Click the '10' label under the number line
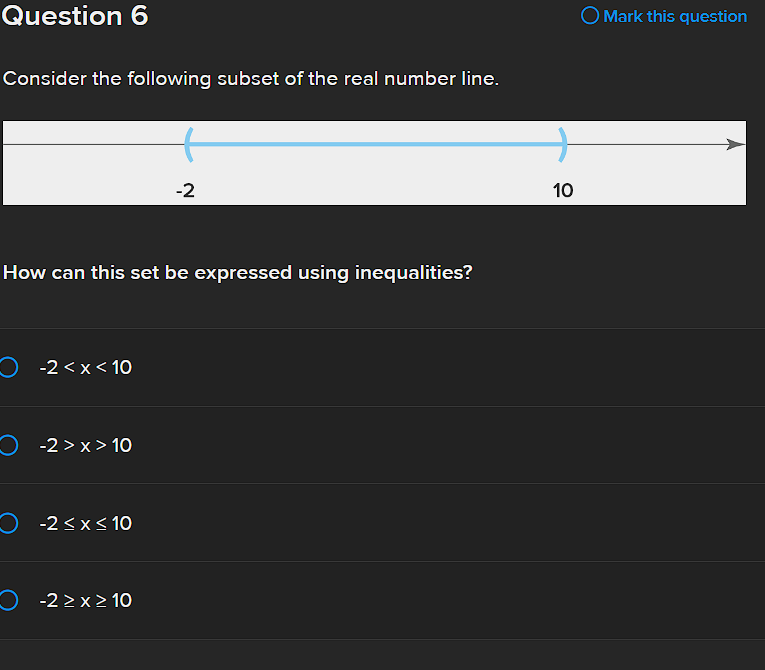 coord(563,190)
